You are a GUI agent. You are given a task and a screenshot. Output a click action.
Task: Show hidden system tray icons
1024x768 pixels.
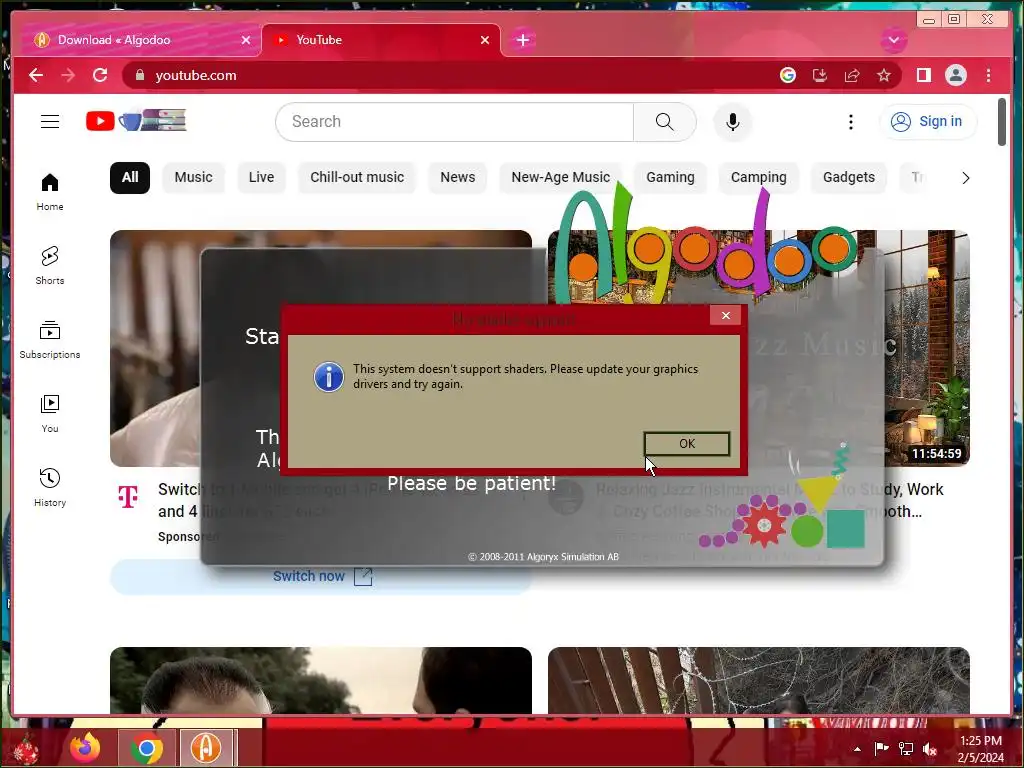point(857,749)
